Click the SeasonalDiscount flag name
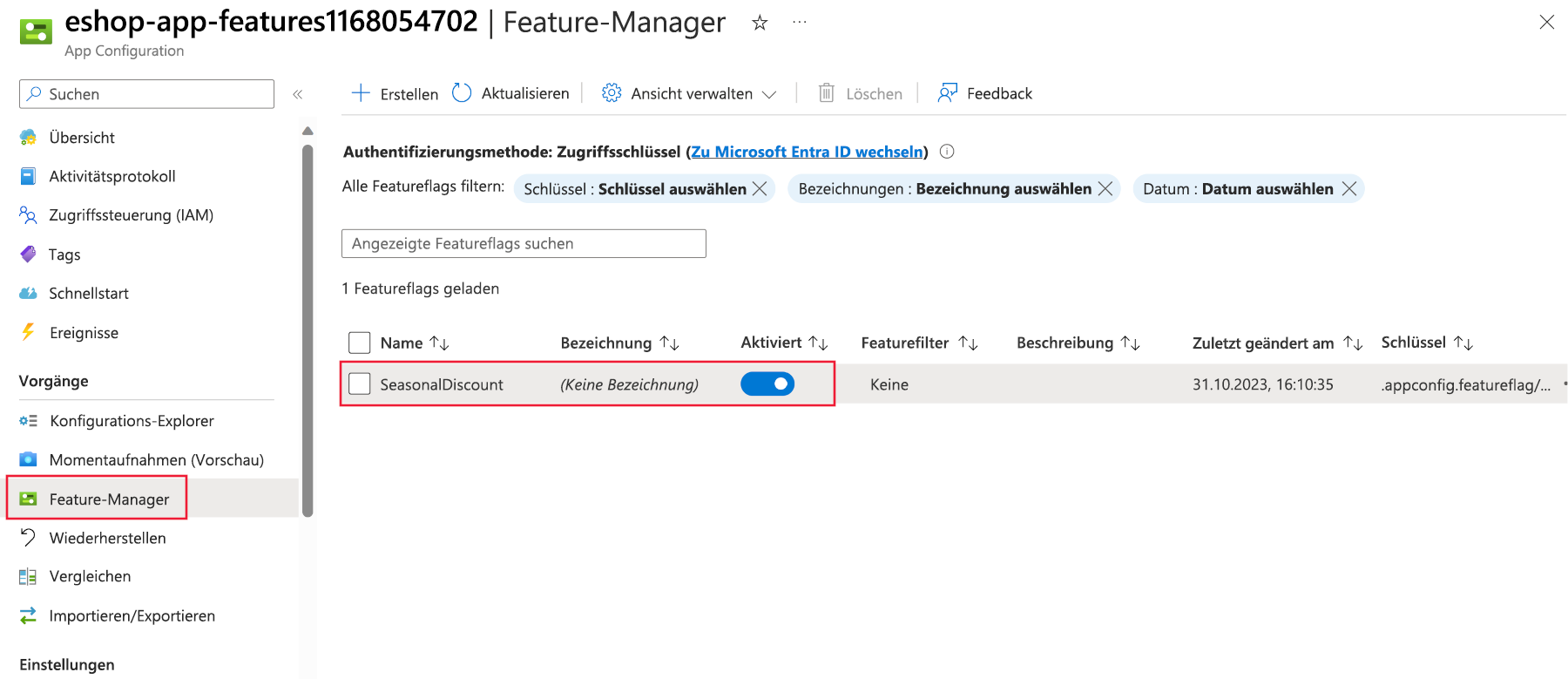This screenshot has width=1568, height=679. (442, 384)
